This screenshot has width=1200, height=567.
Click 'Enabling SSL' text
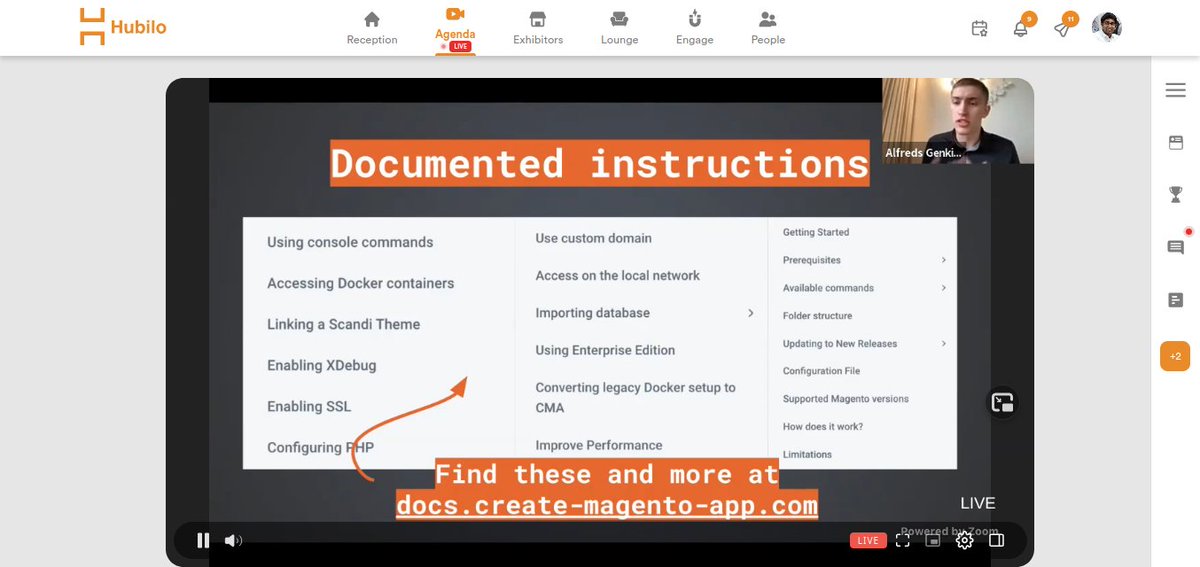(309, 406)
